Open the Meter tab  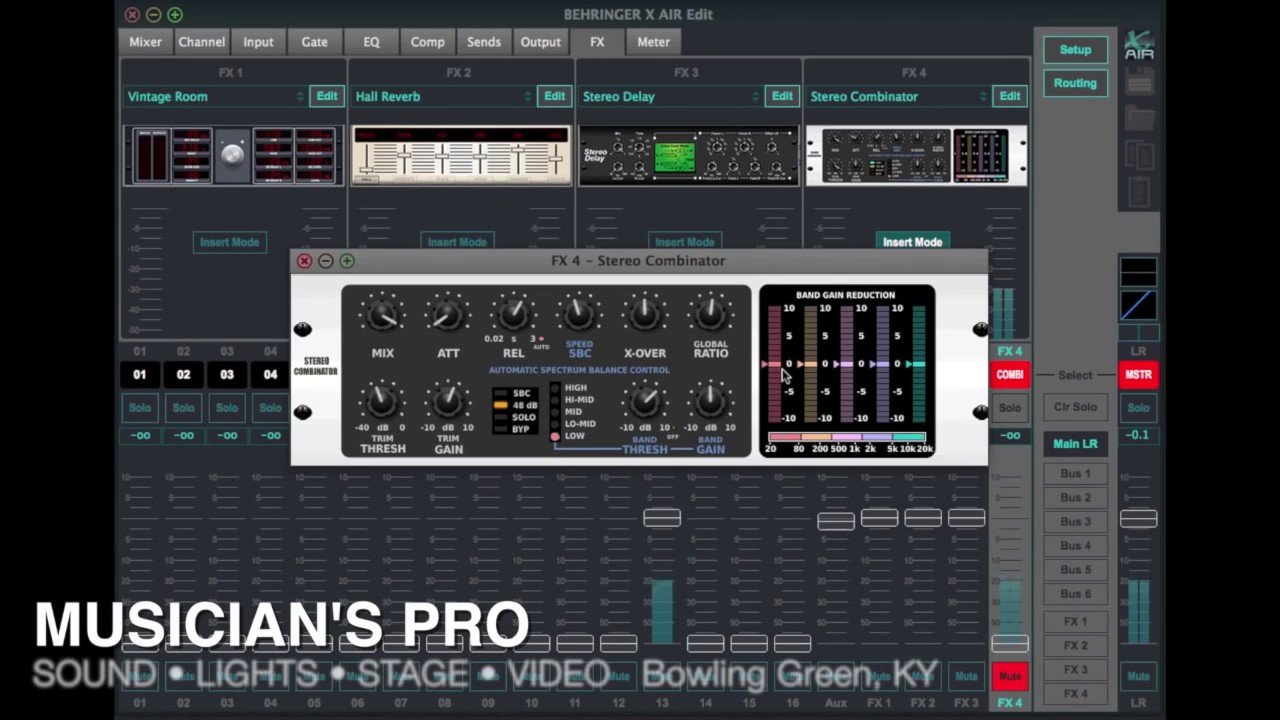(x=654, y=42)
